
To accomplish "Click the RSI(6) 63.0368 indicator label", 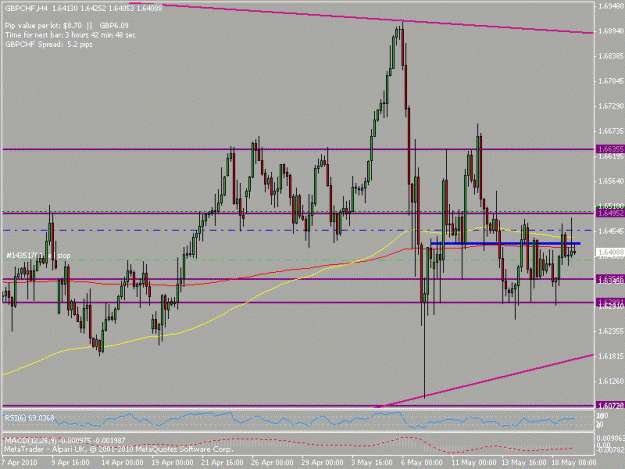I will [x=29, y=418].
